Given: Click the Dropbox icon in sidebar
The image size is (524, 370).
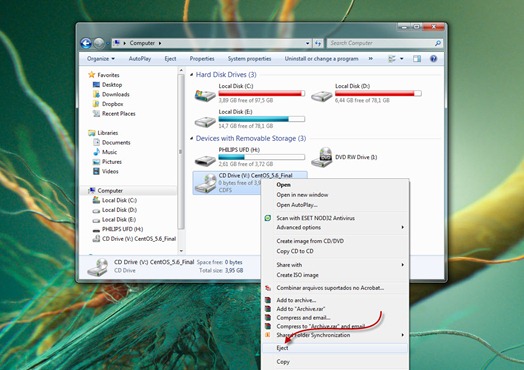Looking at the screenshot, I should coord(96,104).
